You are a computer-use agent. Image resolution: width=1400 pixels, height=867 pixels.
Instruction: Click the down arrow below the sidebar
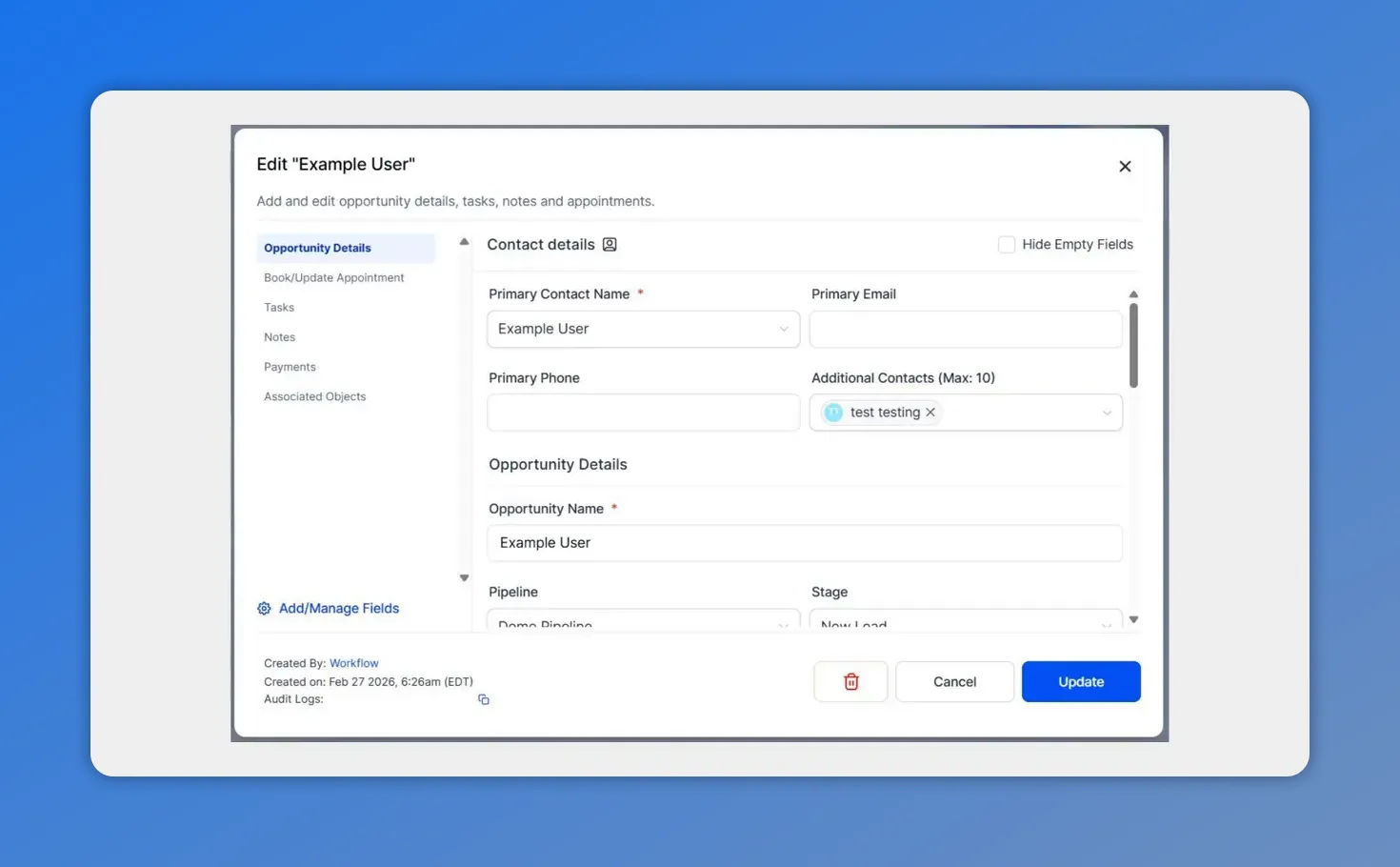464,577
